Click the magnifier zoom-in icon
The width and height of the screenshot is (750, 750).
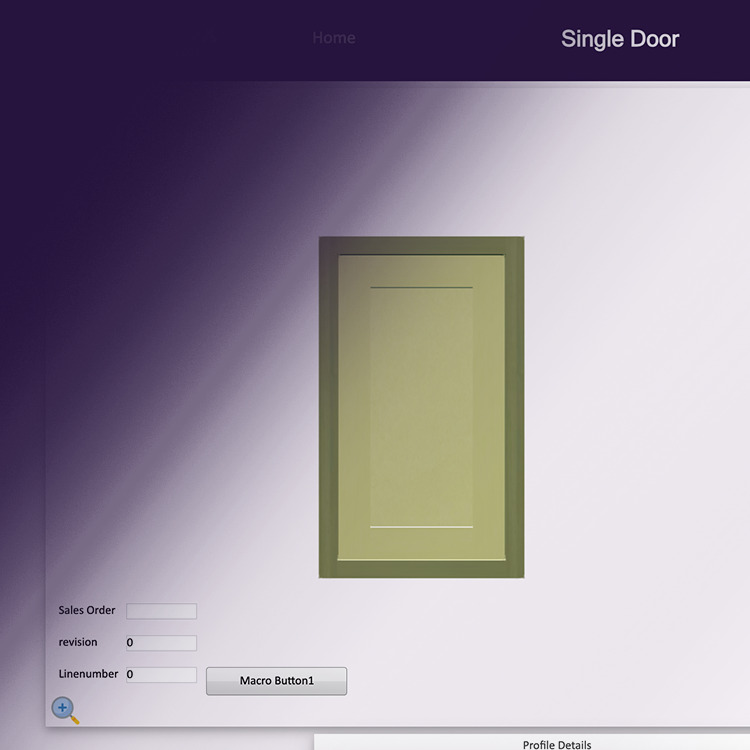coord(65,710)
